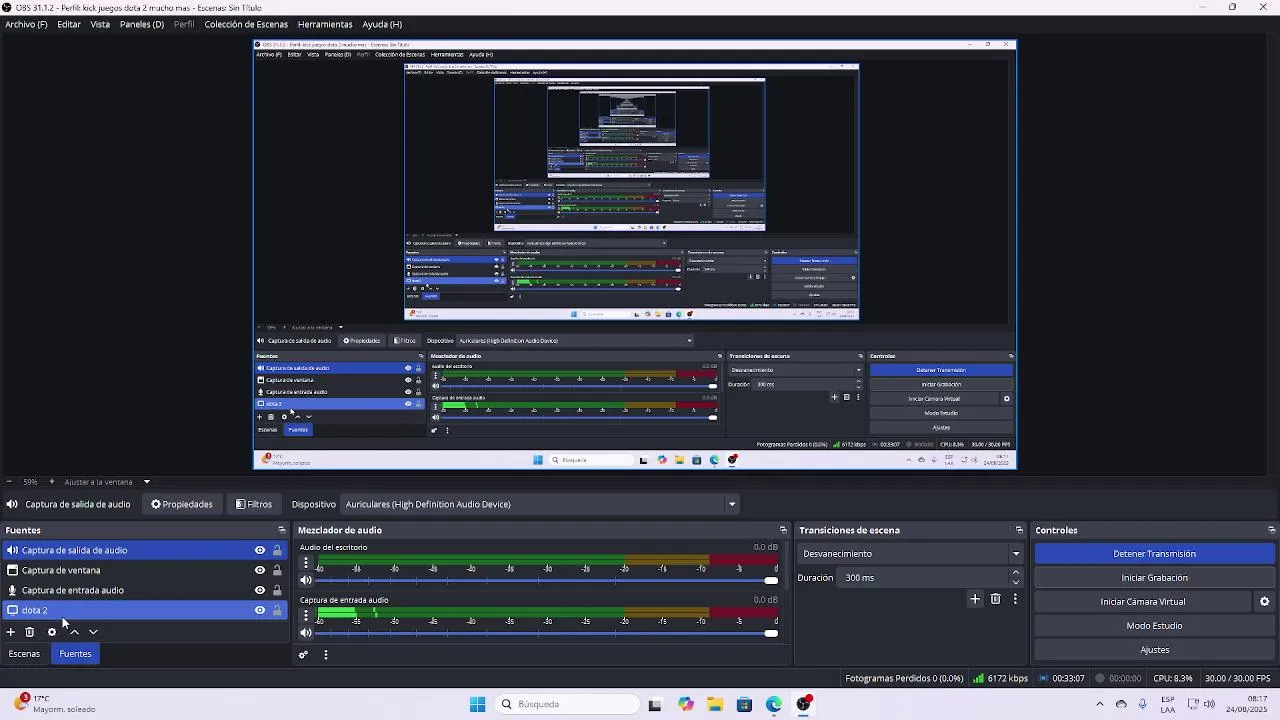Open audio mixer options menu dots
The height and width of the screenshot is (720, 1280).
tap(326, 655)
